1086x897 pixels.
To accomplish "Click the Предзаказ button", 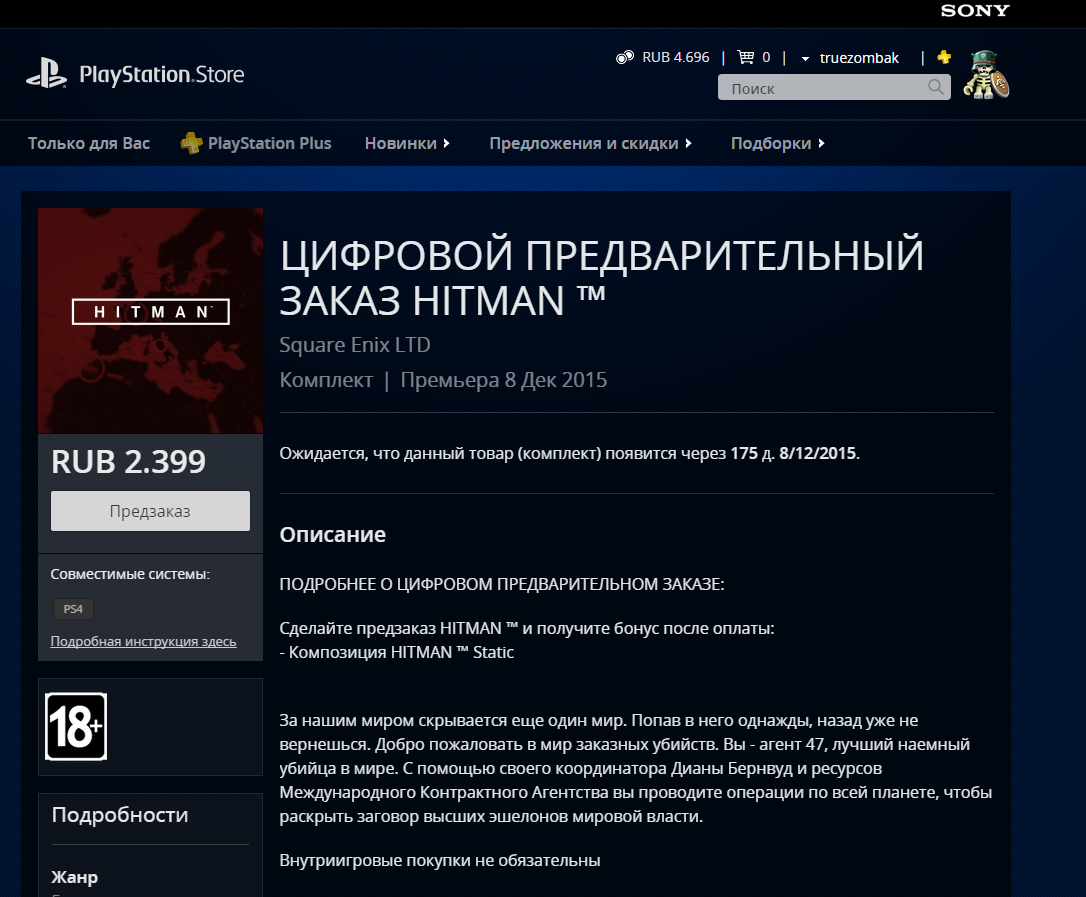I will (x=150, y=511).
